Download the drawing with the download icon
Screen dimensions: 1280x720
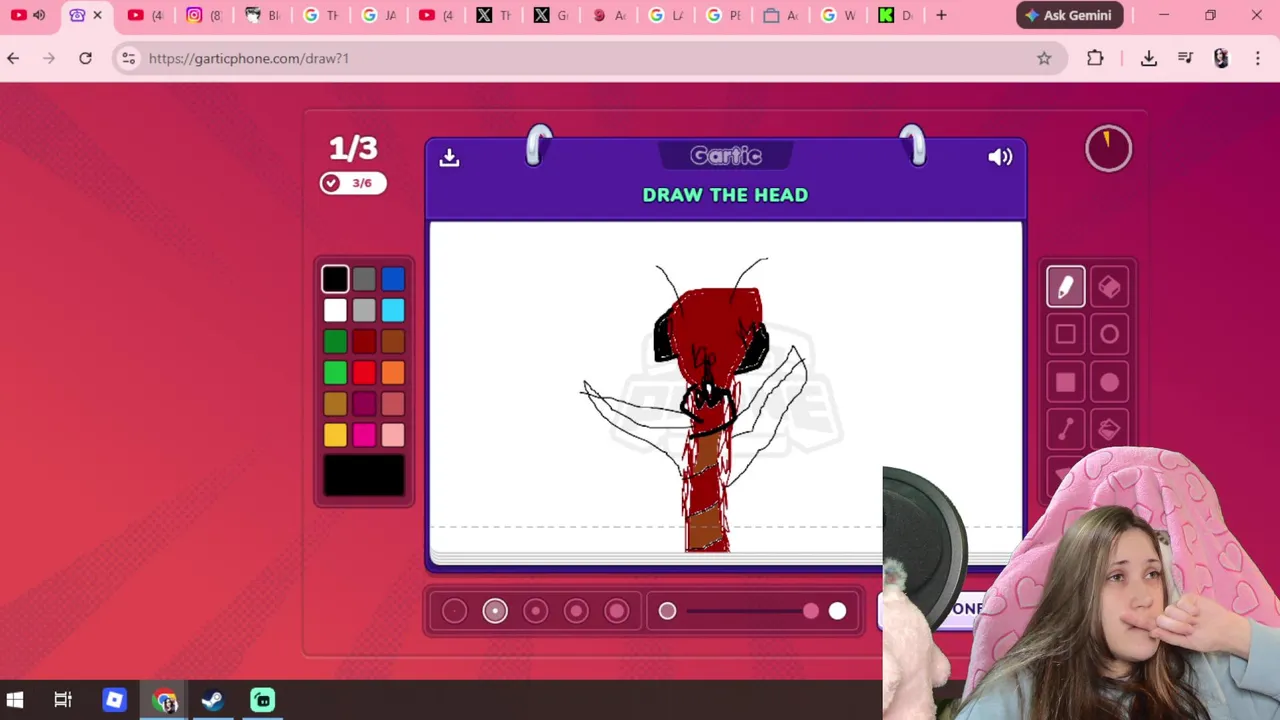point(449,157)
